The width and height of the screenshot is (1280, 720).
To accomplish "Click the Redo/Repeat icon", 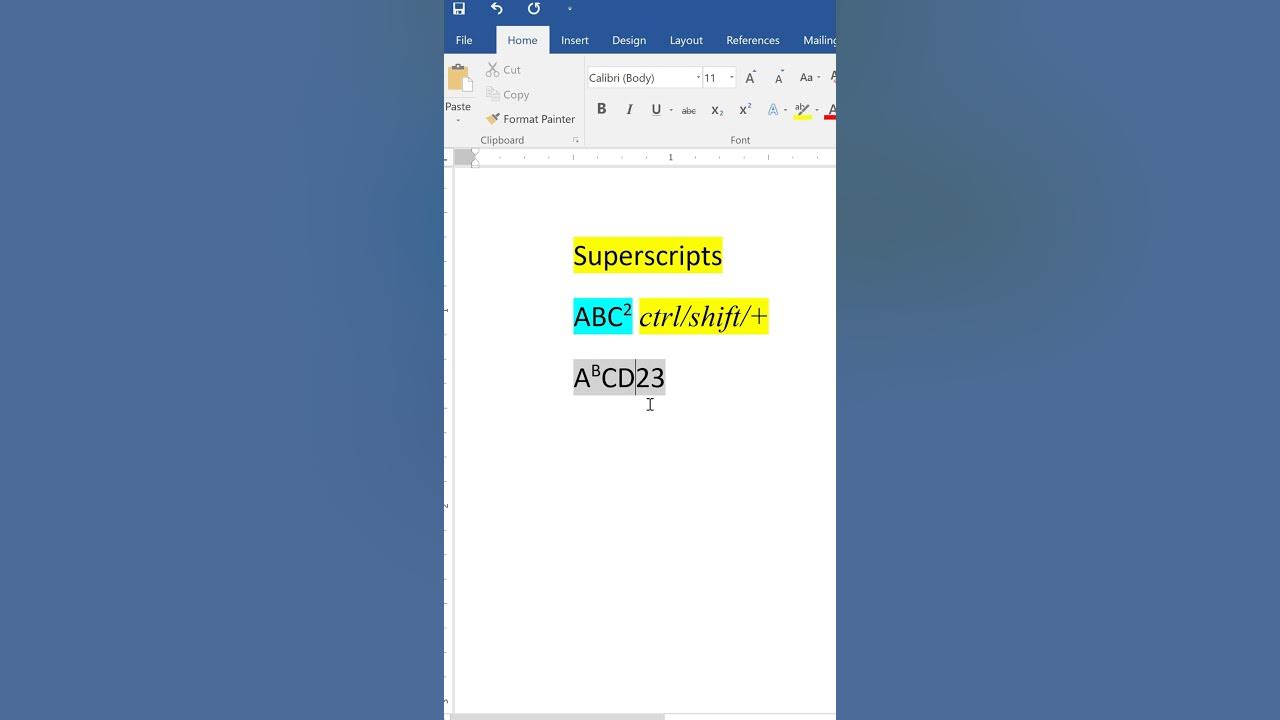I will tap(534, 9).
